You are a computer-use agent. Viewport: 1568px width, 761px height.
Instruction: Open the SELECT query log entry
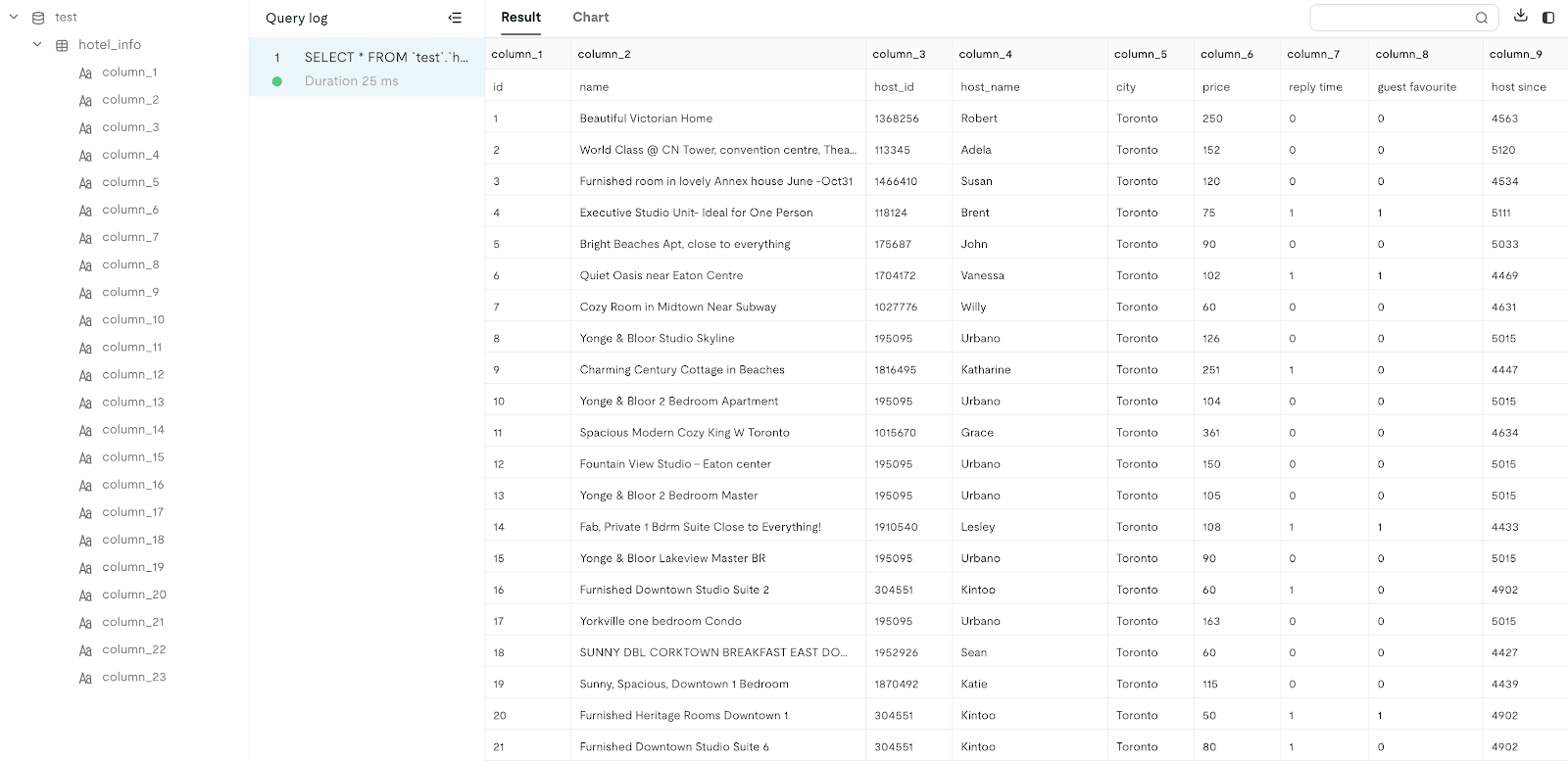(385, 58)
